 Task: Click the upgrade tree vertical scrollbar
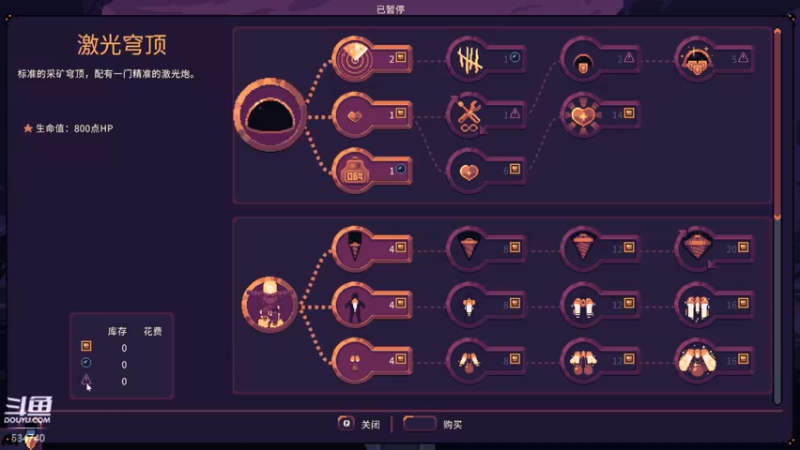[777, 217]
